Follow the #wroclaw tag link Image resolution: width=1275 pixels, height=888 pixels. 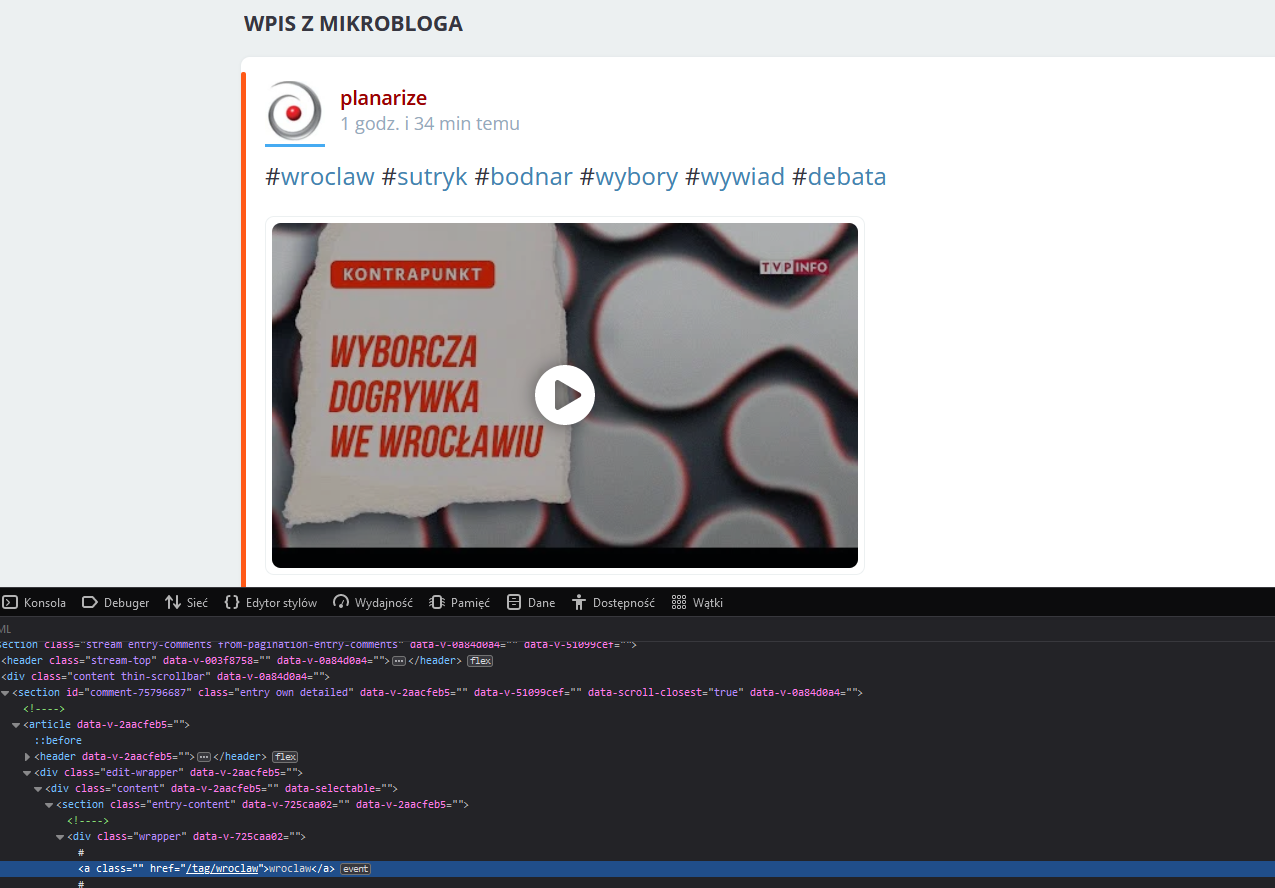click(328, 177)
